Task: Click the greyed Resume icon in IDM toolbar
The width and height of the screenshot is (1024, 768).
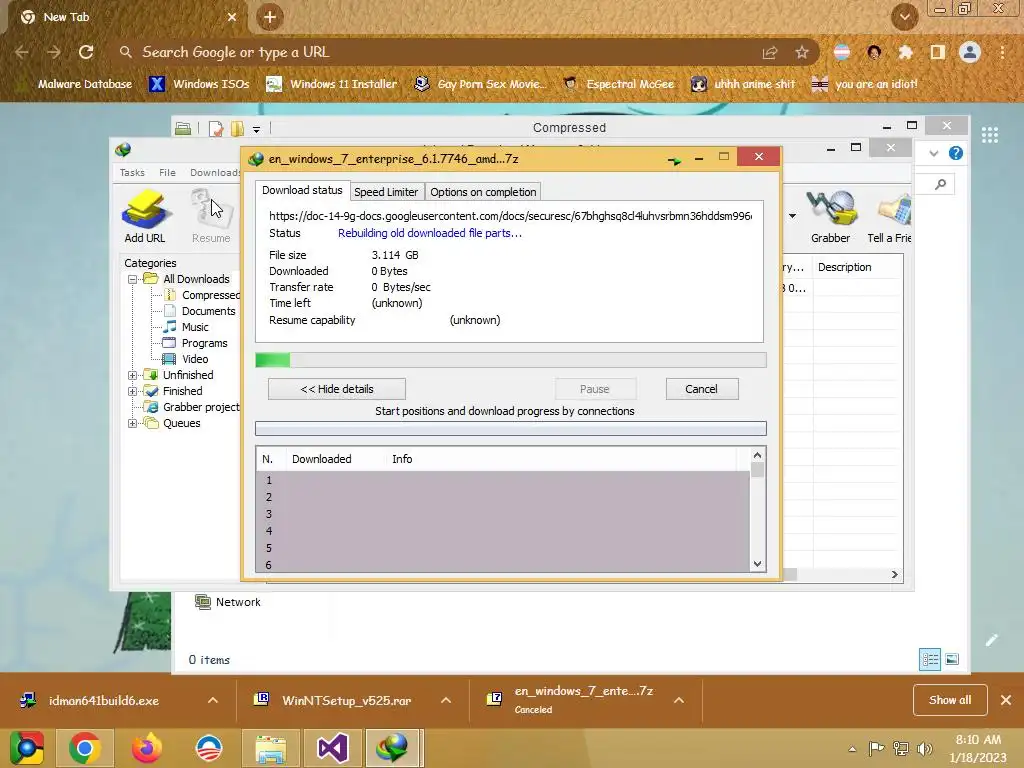Action: coord(210,216)
